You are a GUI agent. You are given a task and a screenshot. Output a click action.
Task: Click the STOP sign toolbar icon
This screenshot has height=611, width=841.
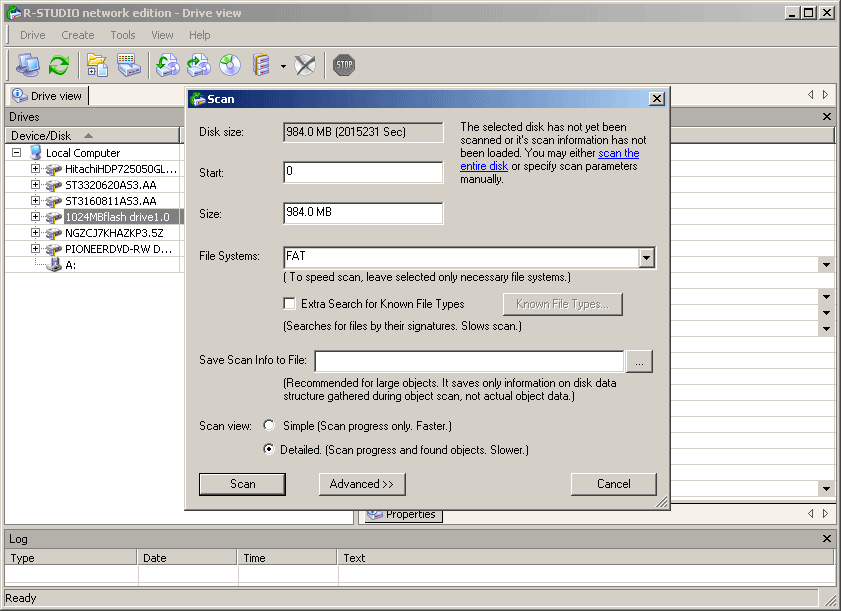344,65
